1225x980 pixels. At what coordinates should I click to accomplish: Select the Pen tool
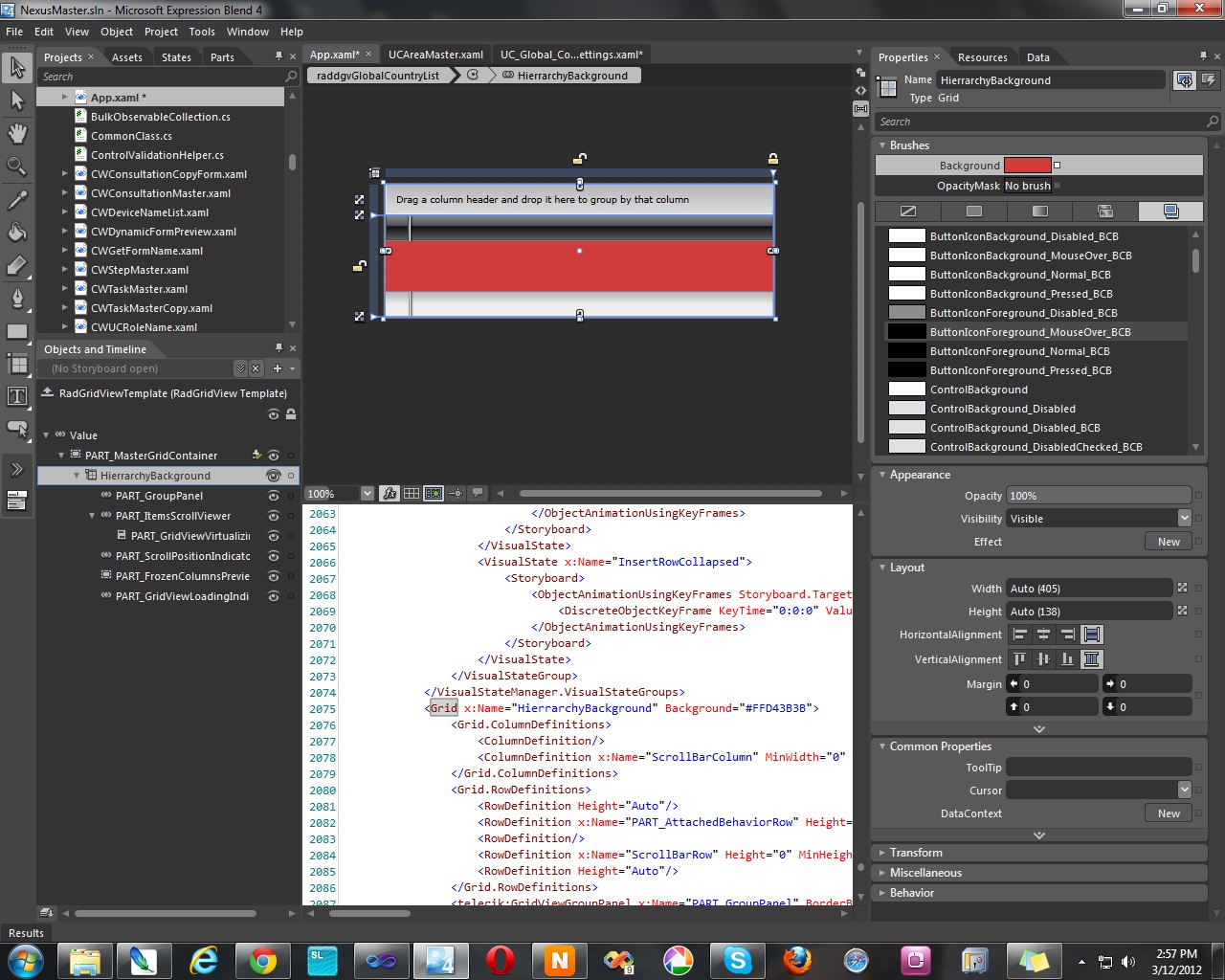pos(17,298)
